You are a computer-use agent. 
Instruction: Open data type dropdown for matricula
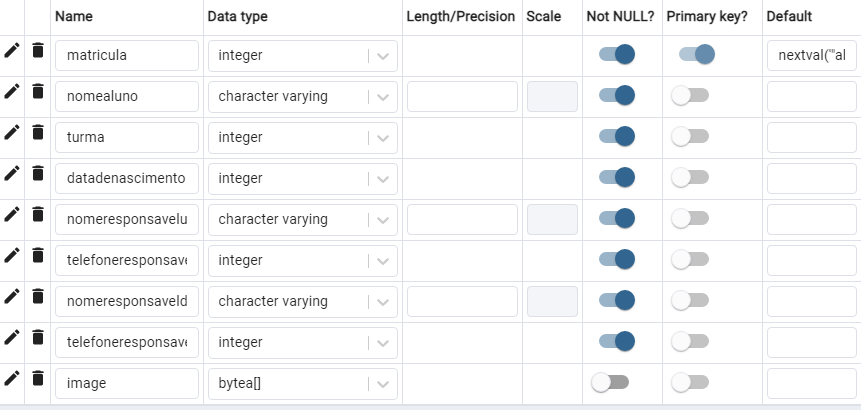click(x=383, y=56)
